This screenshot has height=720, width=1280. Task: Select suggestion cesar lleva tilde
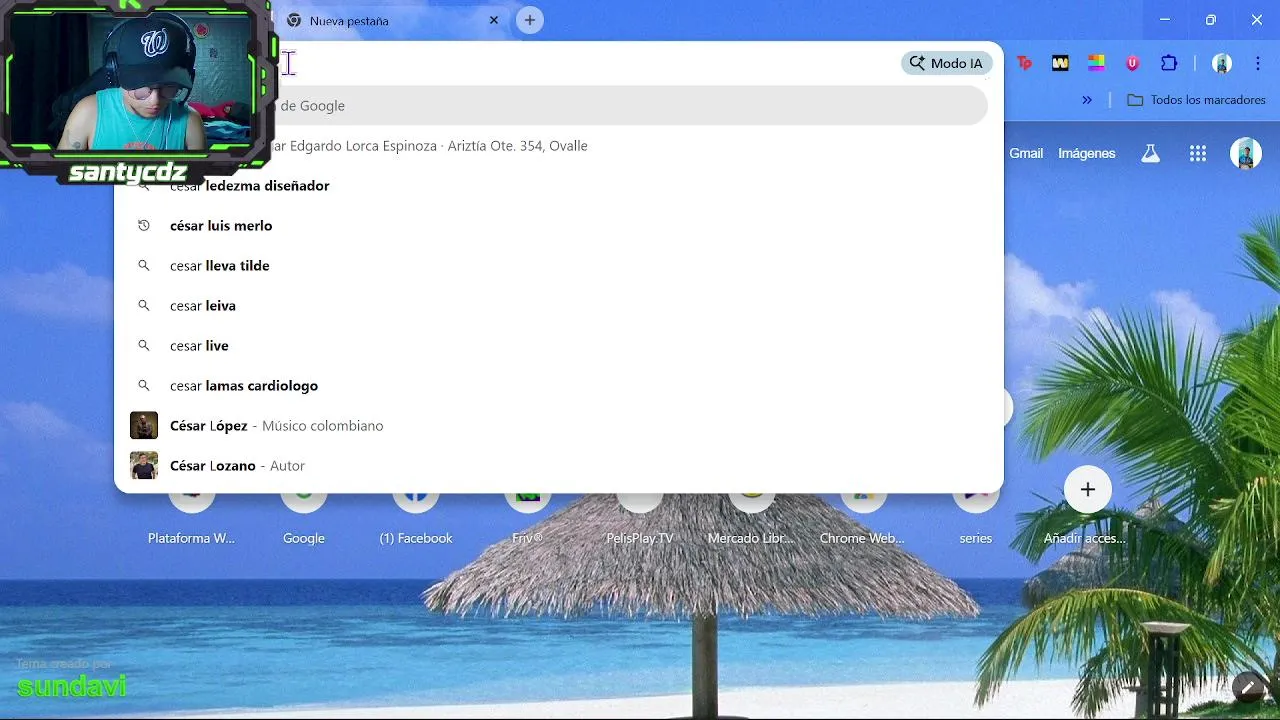click(559, 266)
